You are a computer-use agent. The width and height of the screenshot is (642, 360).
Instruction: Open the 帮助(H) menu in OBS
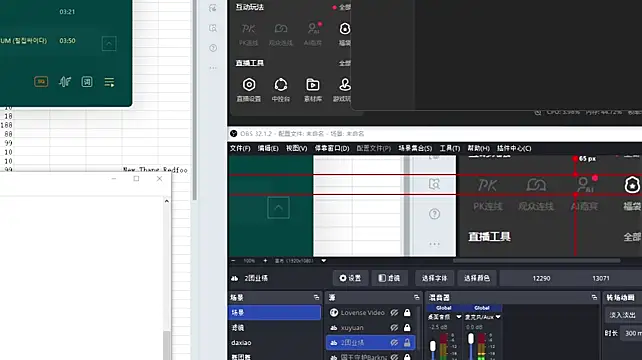pyautogui.click(x=478, y=148)
